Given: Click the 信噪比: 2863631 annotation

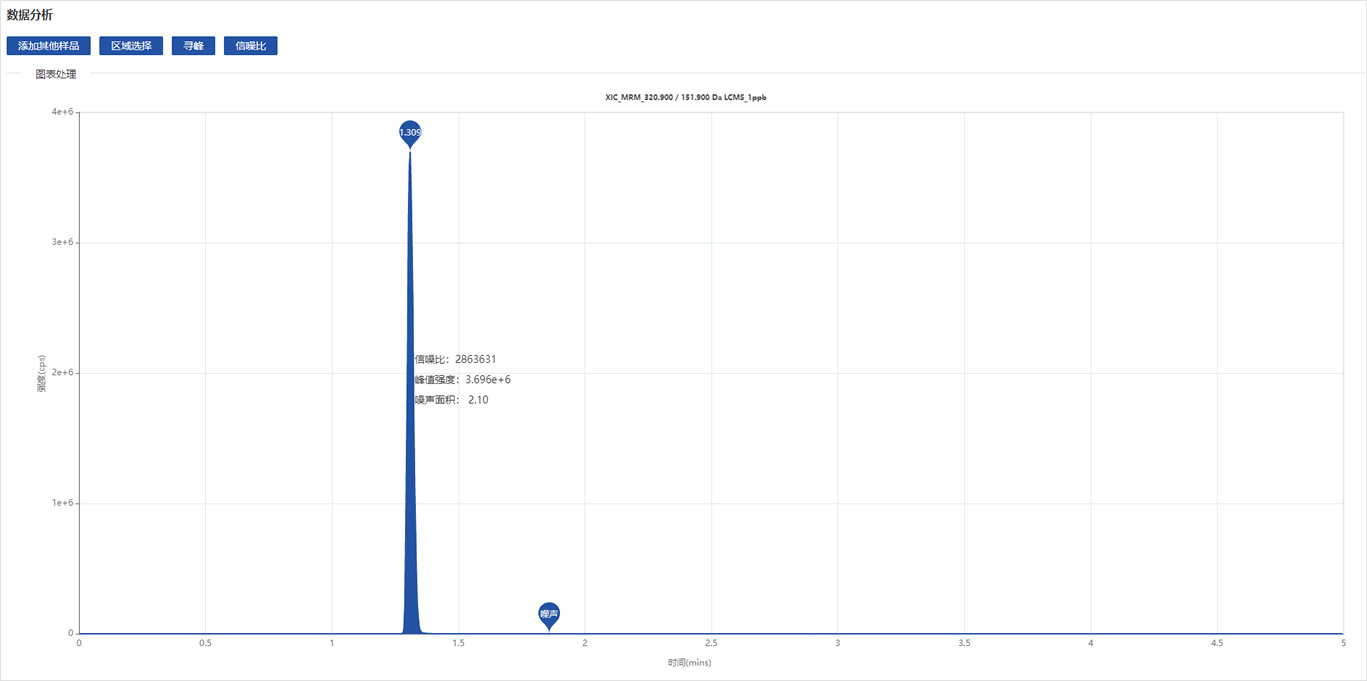Looking at the screenshot, I should [x=455, y=359].
